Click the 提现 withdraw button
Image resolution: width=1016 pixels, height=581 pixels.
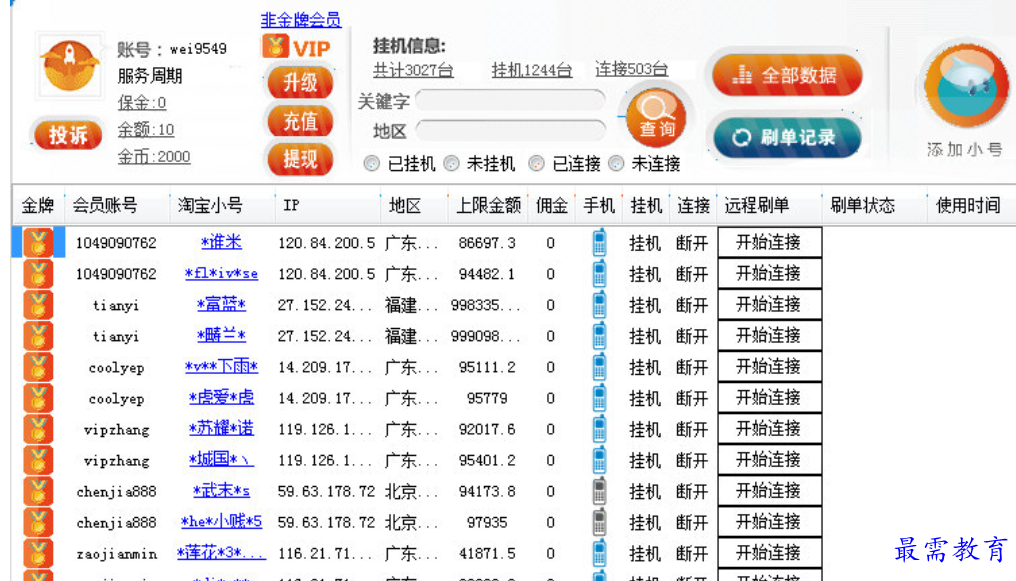coord(300,159)
